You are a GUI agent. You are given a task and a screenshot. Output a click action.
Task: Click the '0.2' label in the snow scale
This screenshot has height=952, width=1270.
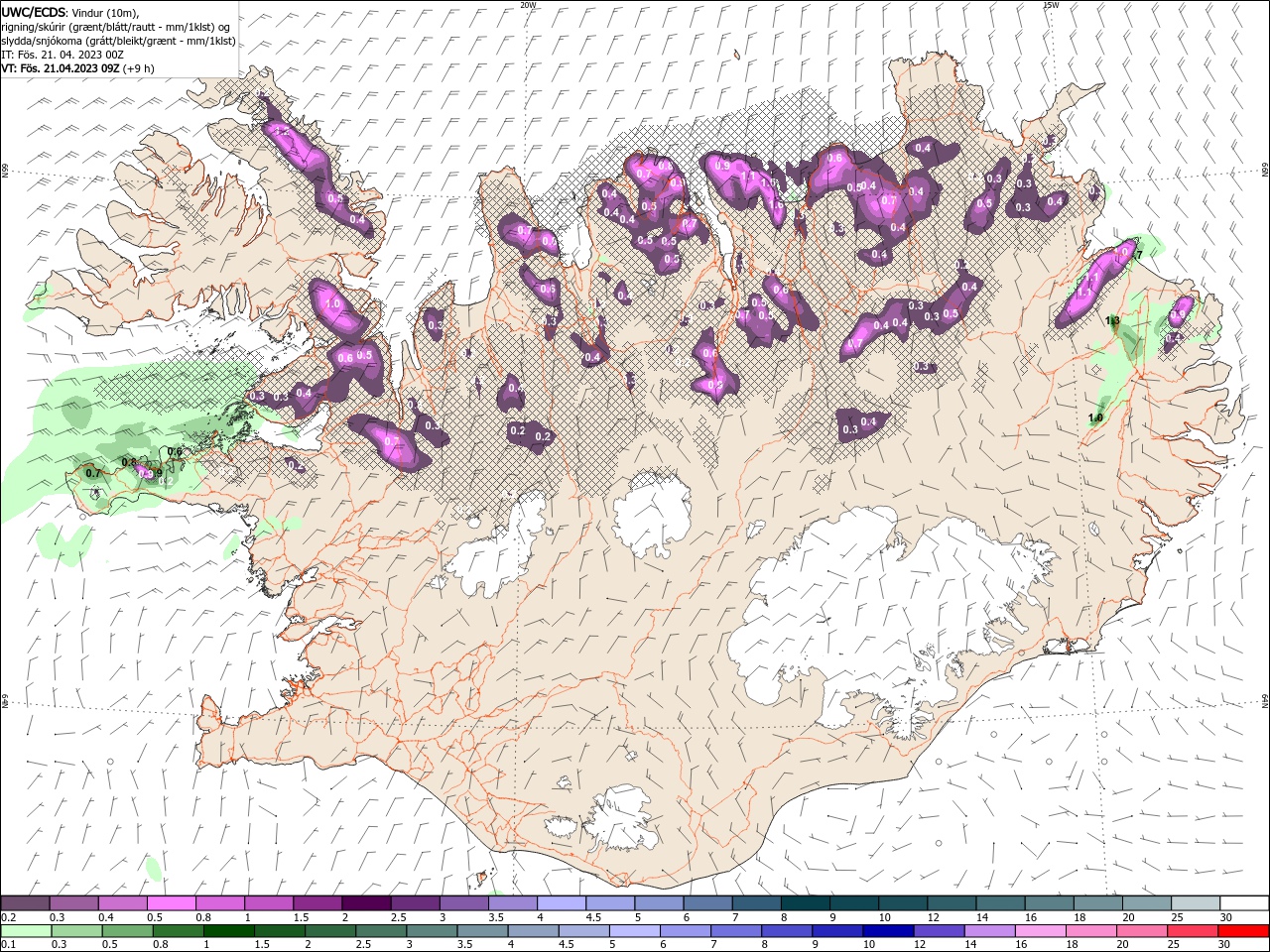point(7,917)
